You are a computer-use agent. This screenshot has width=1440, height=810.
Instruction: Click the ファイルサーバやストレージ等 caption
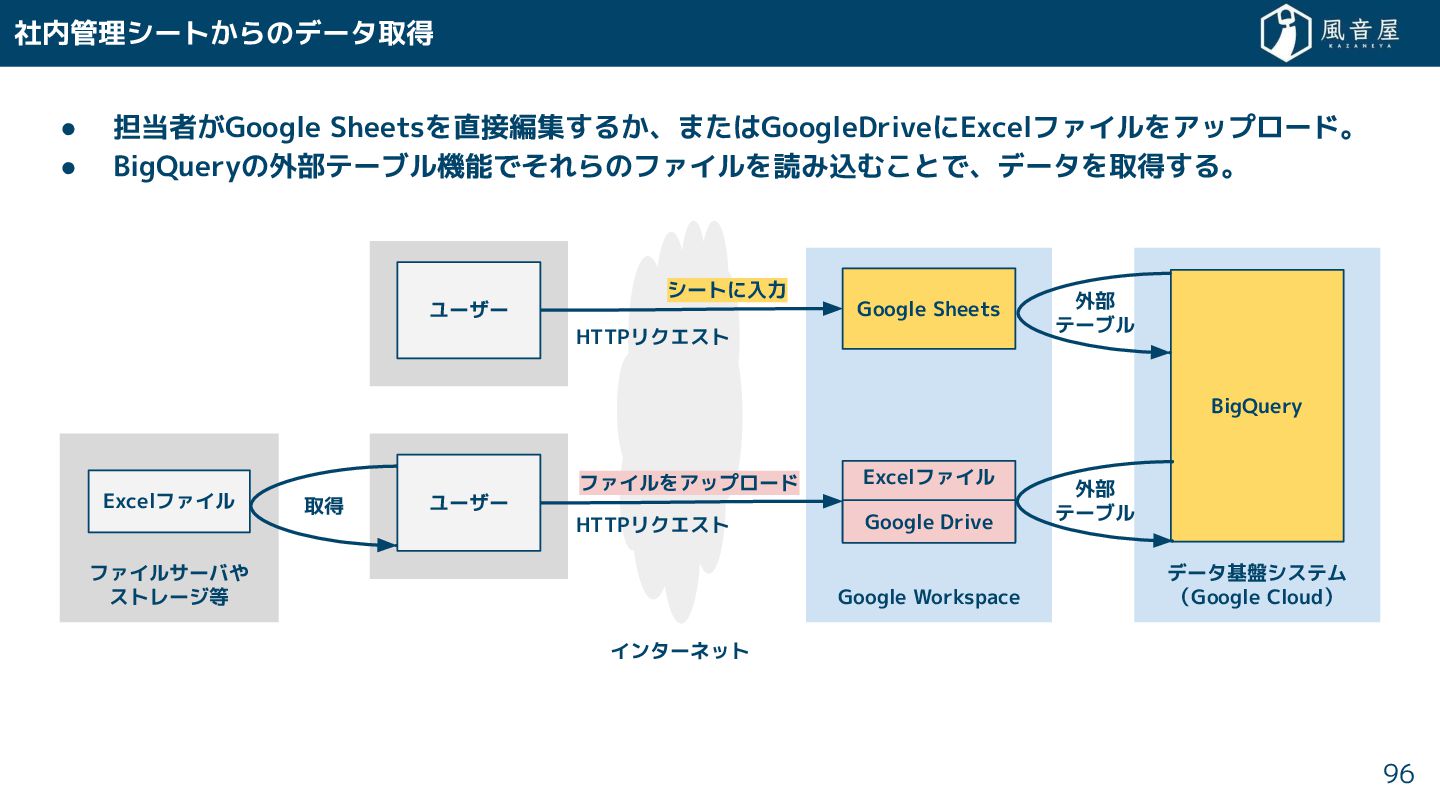[169, 585]
